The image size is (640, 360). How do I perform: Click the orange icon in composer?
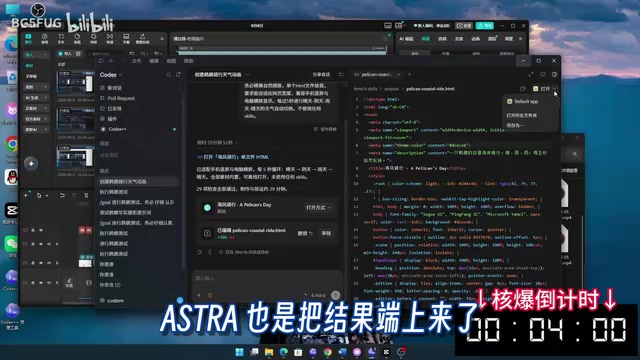[210, 295]
